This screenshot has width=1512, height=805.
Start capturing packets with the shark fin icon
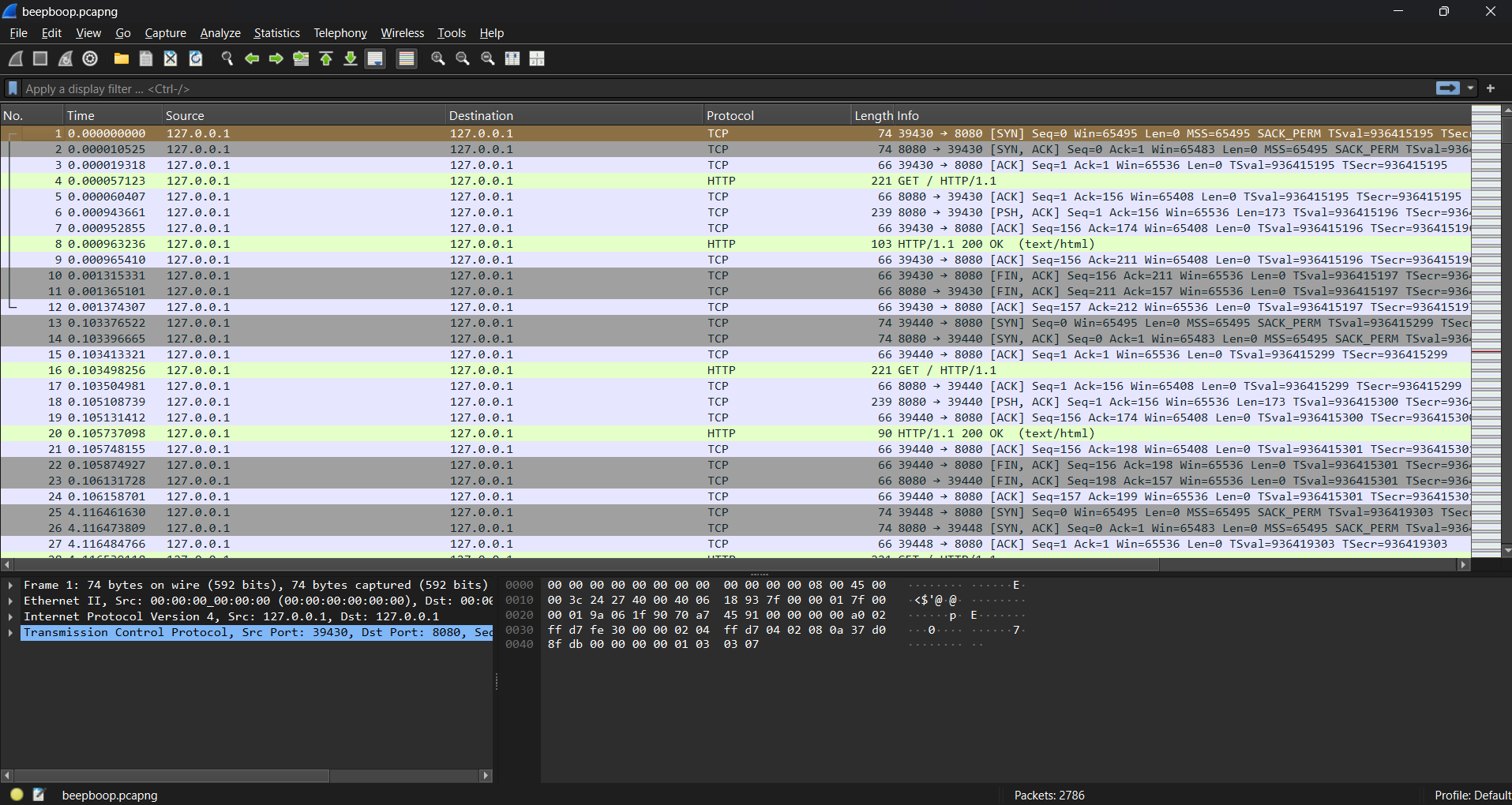click(16, 58)
